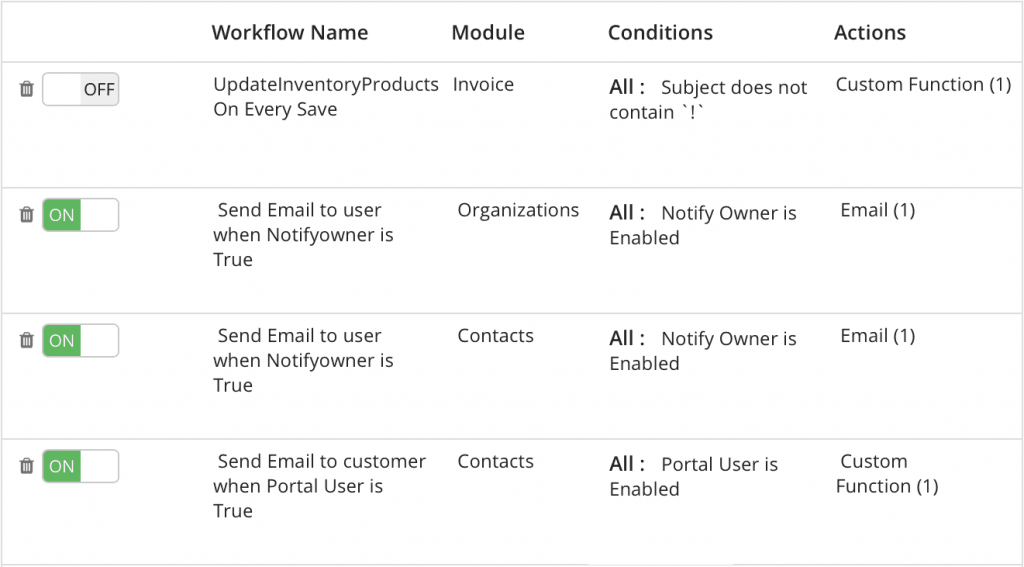Switch off Contacts Notify Owner workflow toggle
This screenshot has height=567, width=1024.
[x=80, y=340]
